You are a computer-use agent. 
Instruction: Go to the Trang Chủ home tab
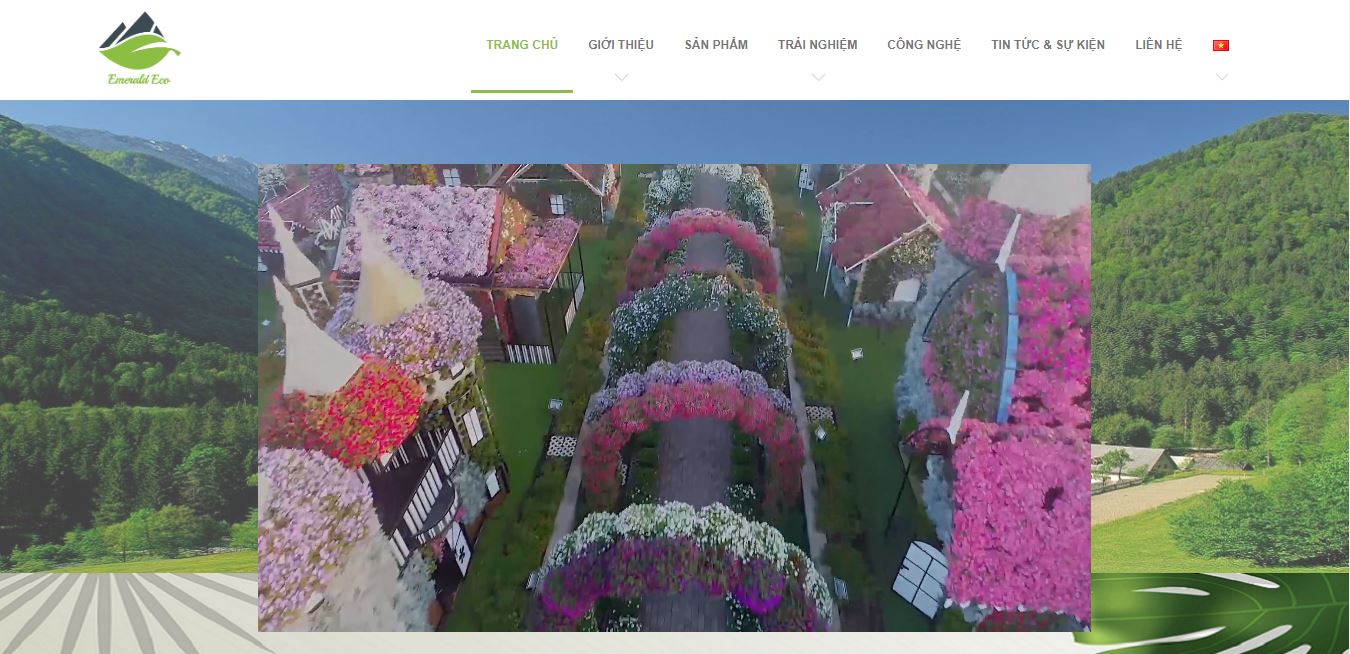pyautogui.click(x=522, y=45)
